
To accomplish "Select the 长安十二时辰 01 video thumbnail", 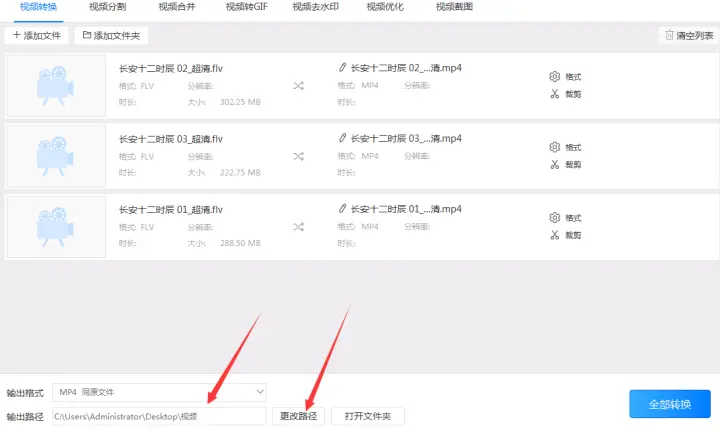I will (56, 227).
